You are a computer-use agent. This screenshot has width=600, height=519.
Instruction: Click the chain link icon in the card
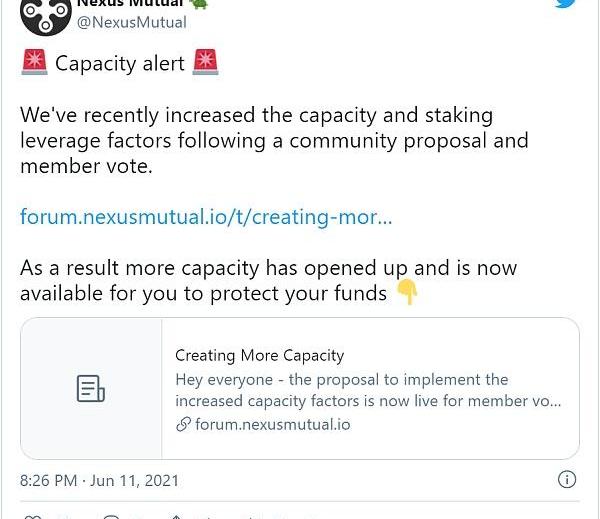click(183, 424)
